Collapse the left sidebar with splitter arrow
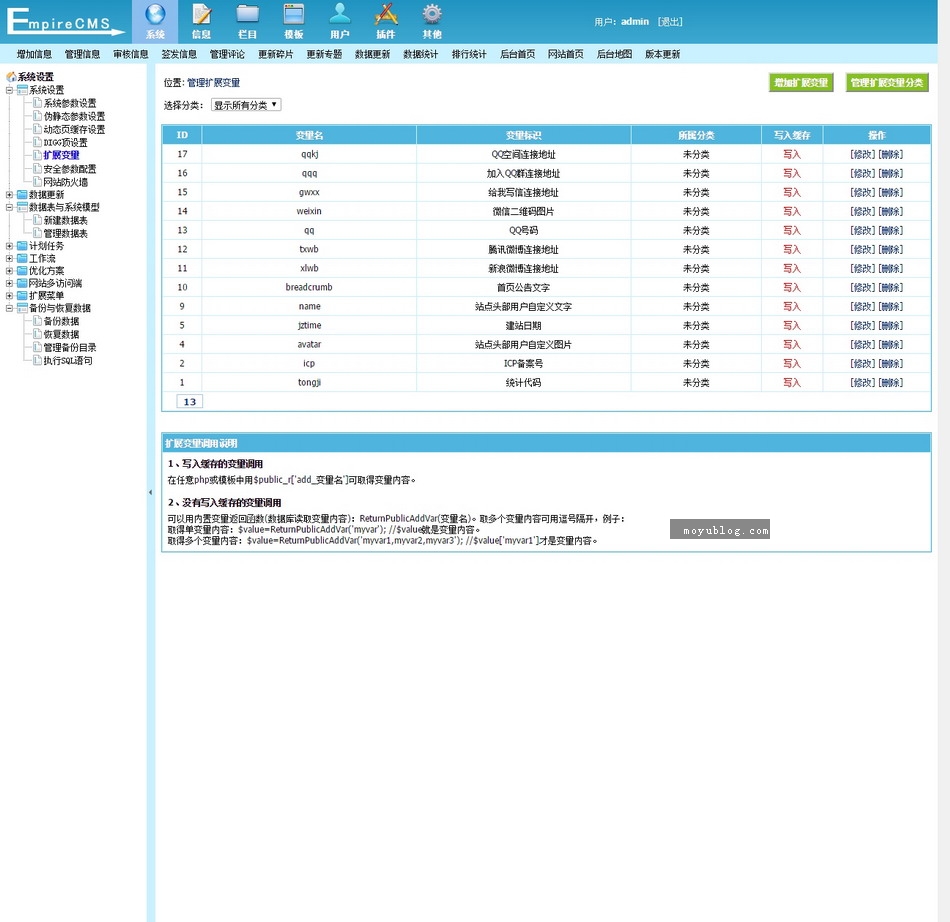Image resolution: width=950 pixels, height=922 pixels. click(150, 492)
